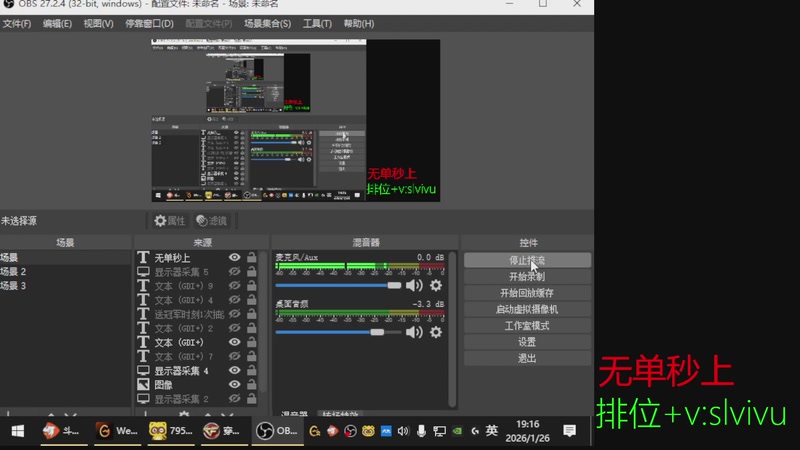Show the 显示器采集 5 source

pyautogui.click(x=234, y=272)
